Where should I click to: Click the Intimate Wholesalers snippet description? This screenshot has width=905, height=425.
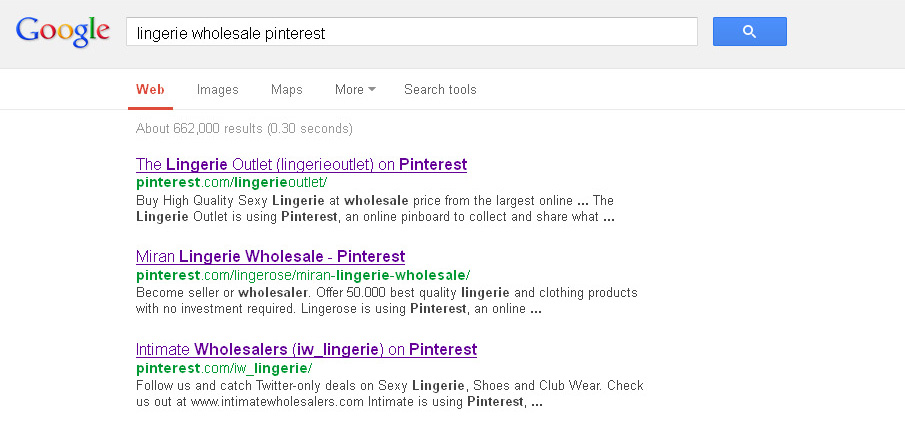pyautogui.click(x=390, y=393)
